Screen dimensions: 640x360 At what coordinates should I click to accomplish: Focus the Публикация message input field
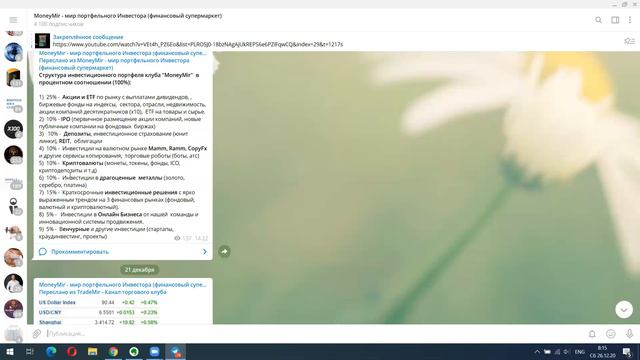click(314, 333)
